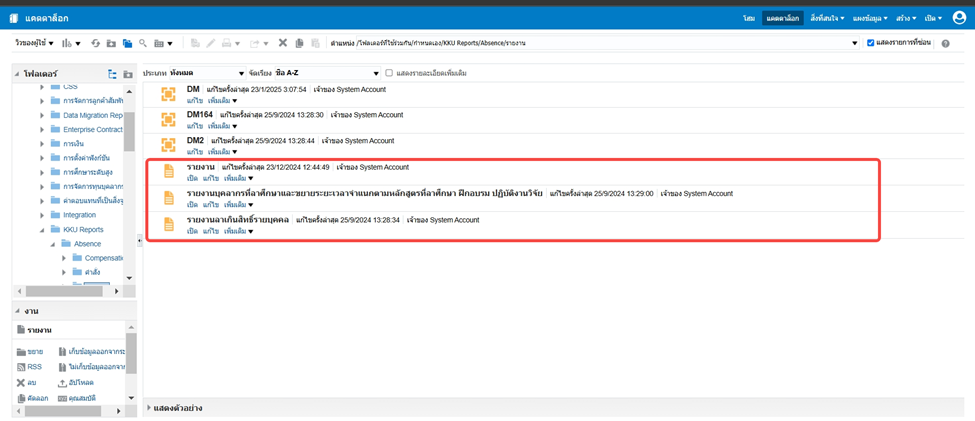
Task: Click the refresh icon in the toolbar
Action: point(96,44)
